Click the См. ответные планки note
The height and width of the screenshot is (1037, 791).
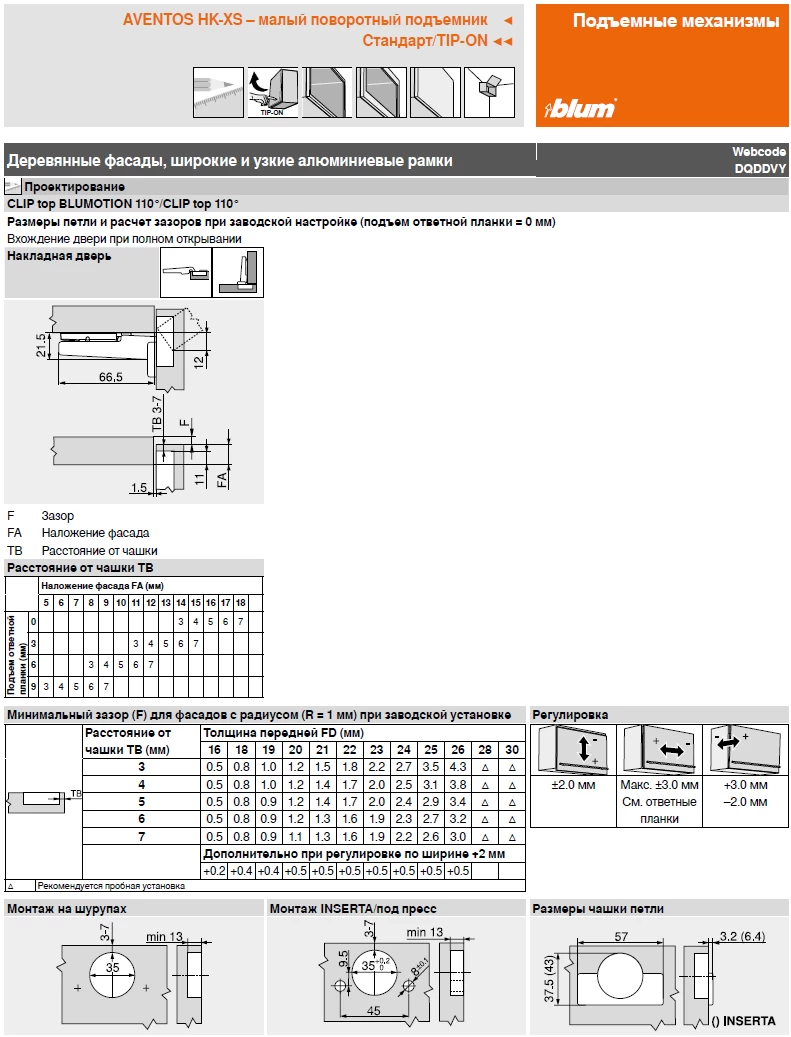(x=659, y=810)
